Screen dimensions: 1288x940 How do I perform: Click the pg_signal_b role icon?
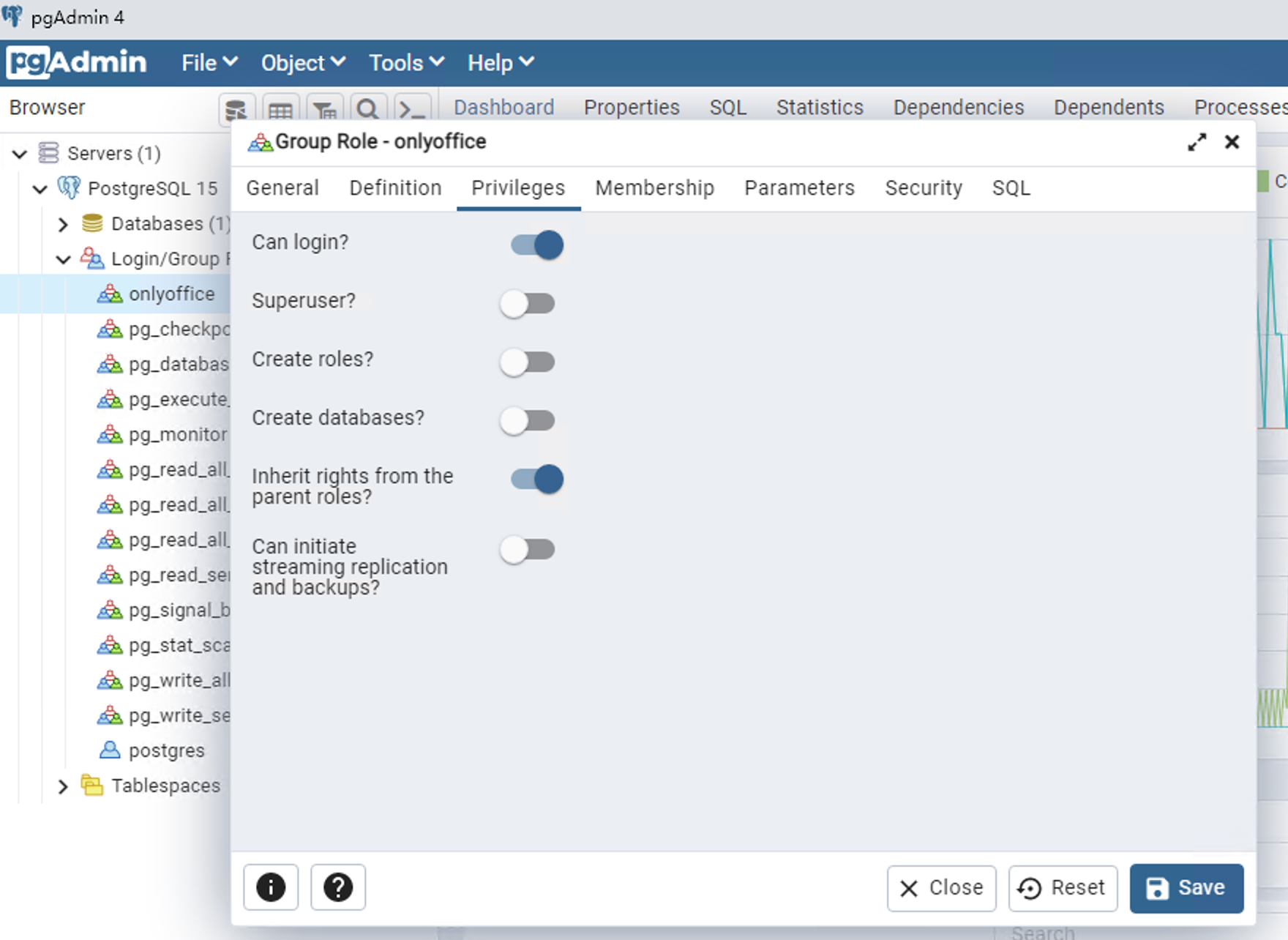click(110, 610)
